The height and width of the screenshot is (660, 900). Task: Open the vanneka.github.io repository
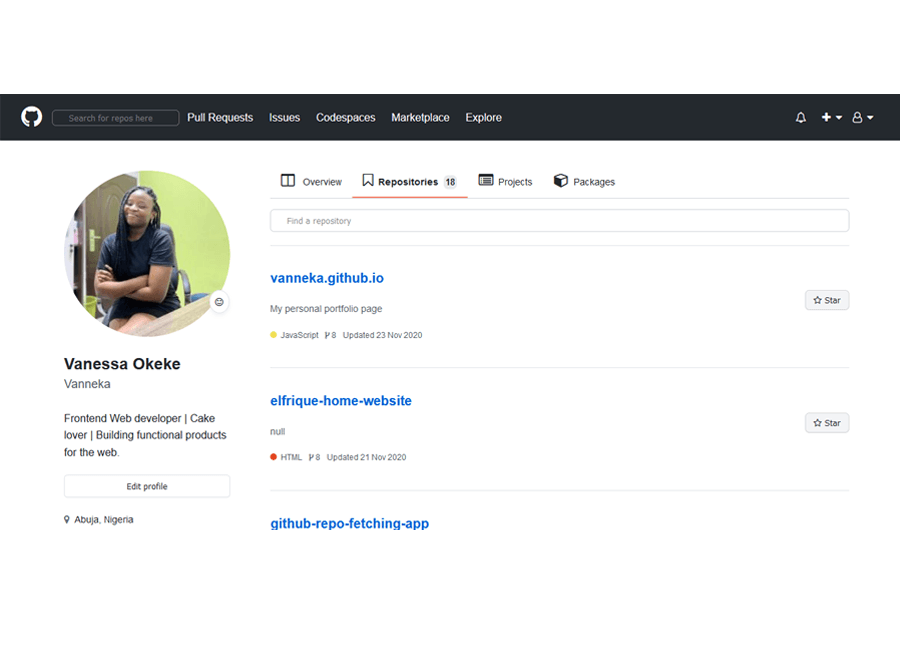[327, 278]
